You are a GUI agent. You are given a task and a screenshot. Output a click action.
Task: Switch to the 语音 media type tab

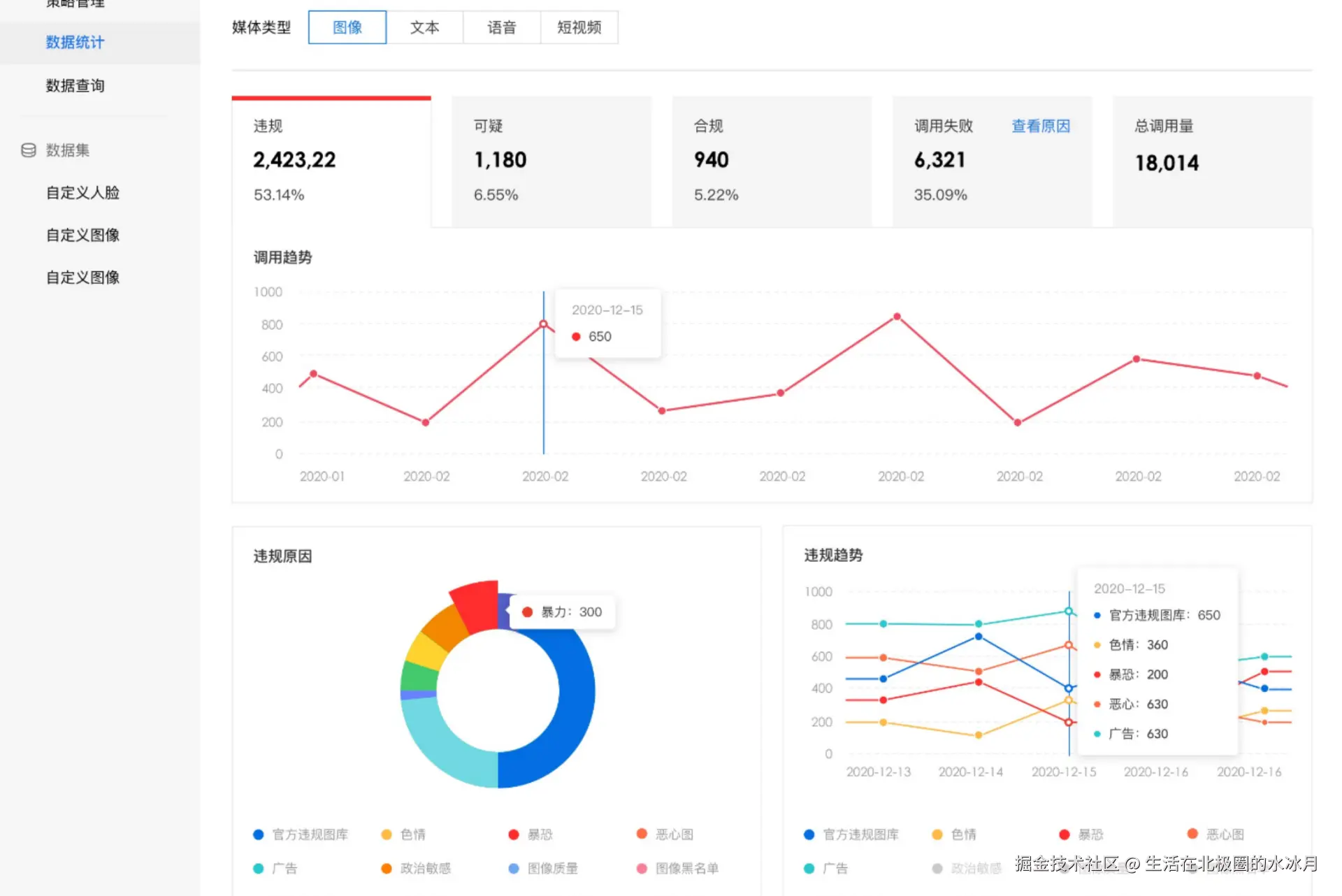click(x=501, y=28)
